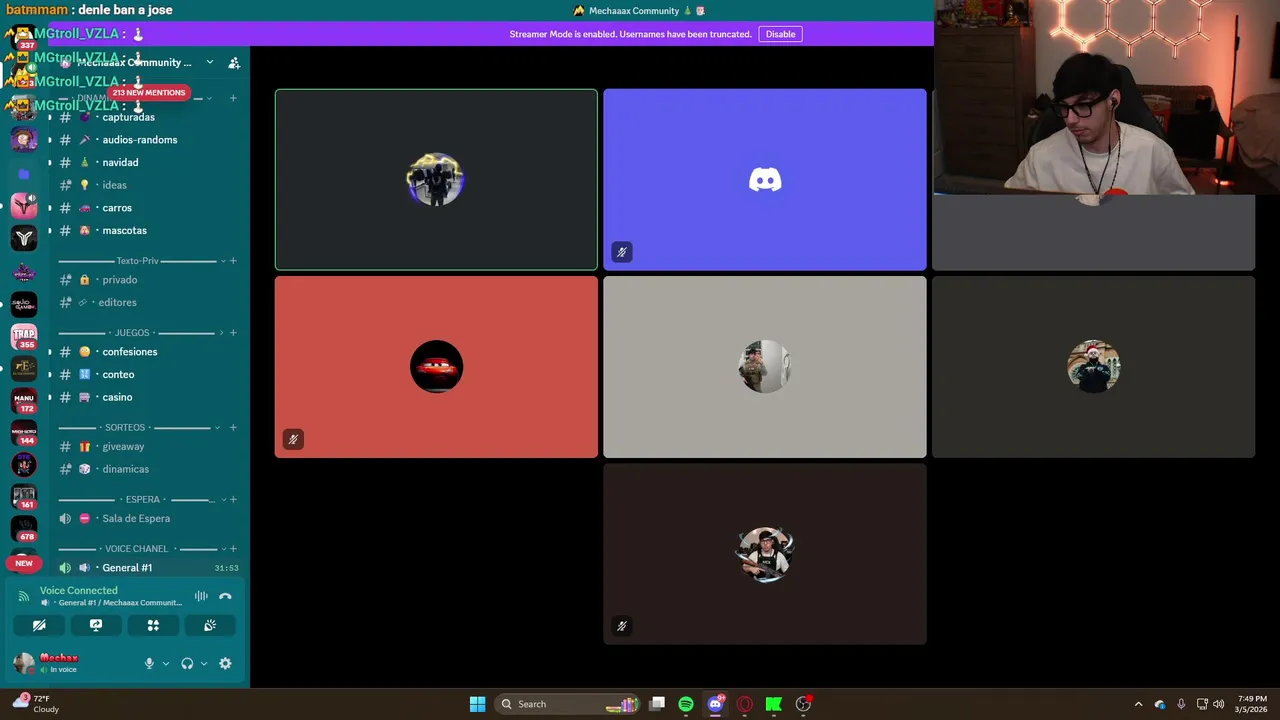The height and width of the screenshot is (720, 1280).
Task: Focus the blue Discord logo participant tile
Action: click(765, 180)
